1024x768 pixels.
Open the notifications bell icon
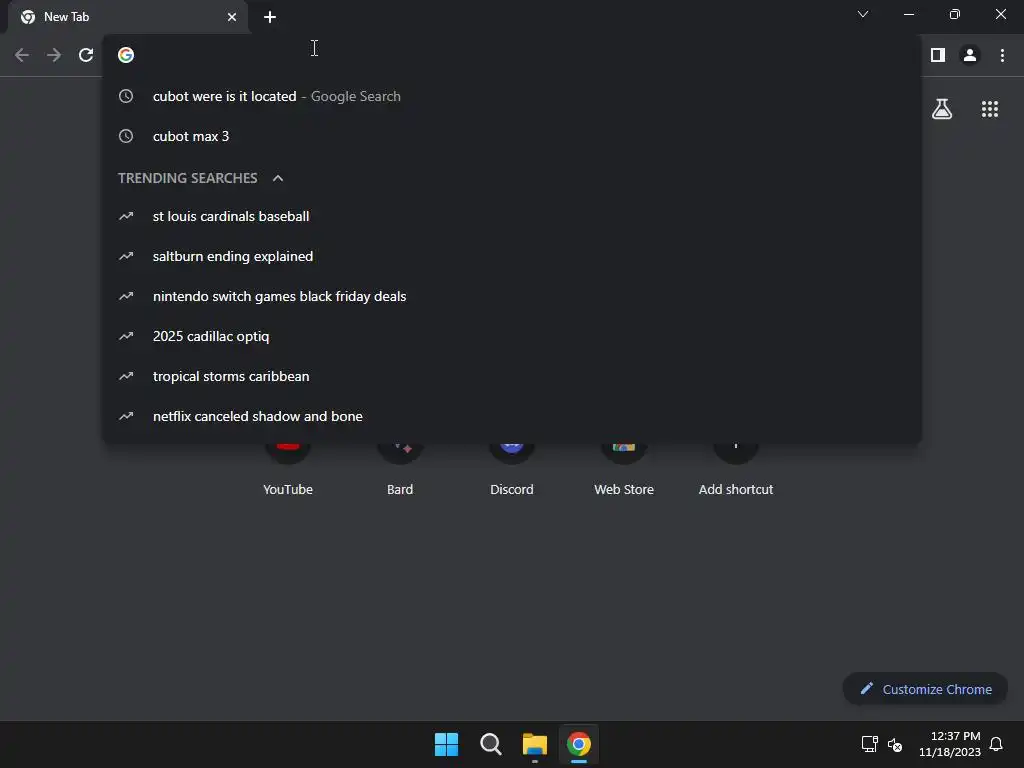pos(997,744)
